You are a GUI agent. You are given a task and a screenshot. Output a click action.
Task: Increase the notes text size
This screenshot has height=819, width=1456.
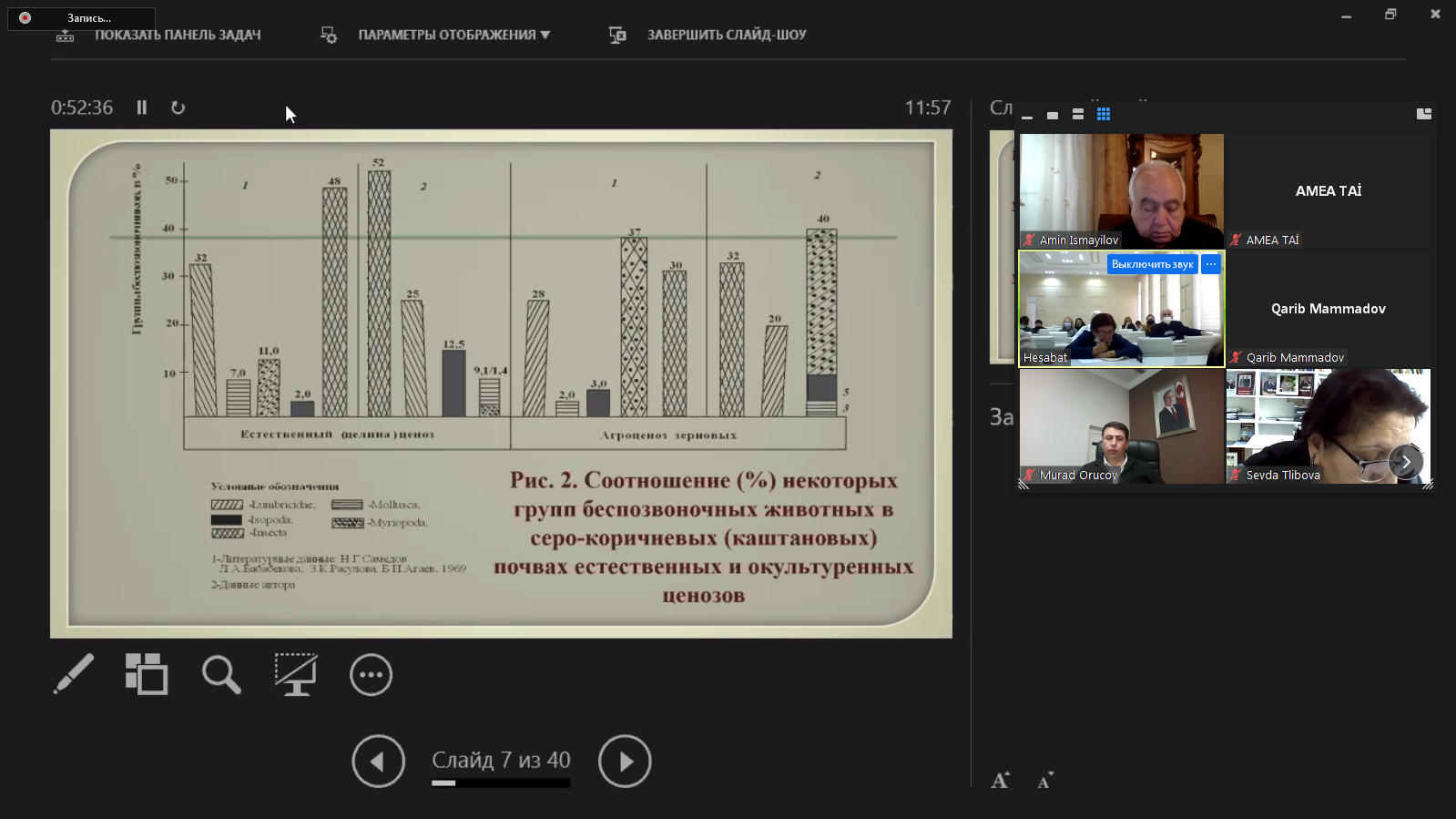pyautogui.click(x=1000, y=781)
